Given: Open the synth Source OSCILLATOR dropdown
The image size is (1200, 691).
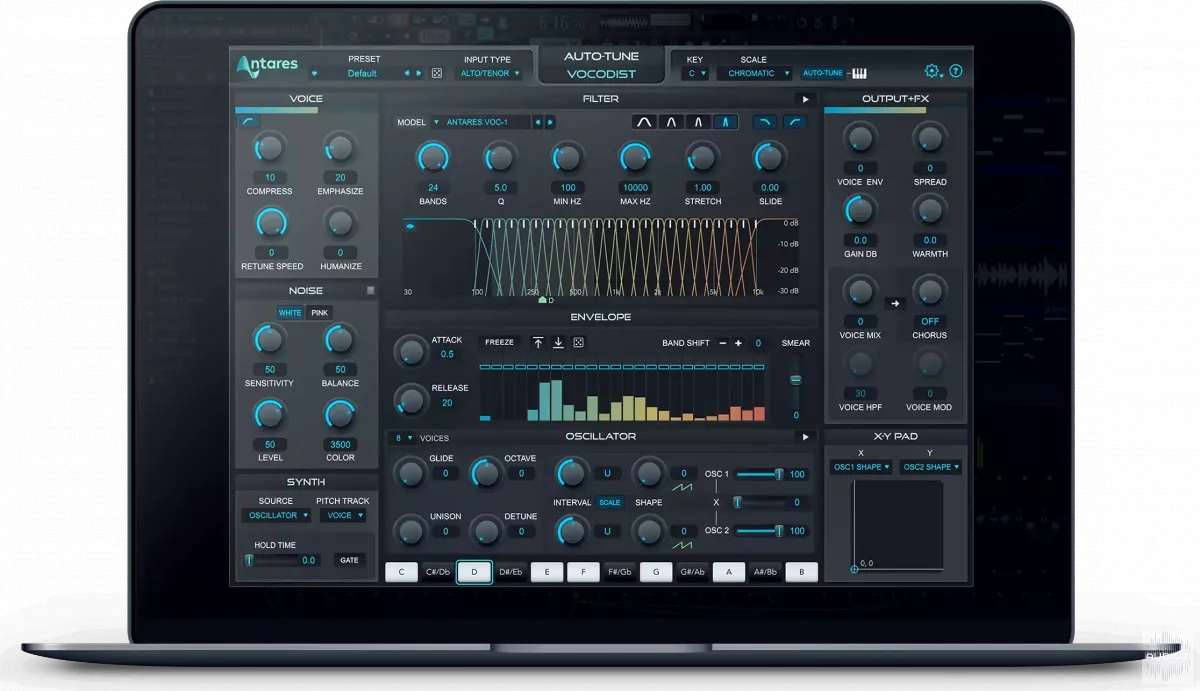Looking at the screenshot, I should click(x=276, y=515).
